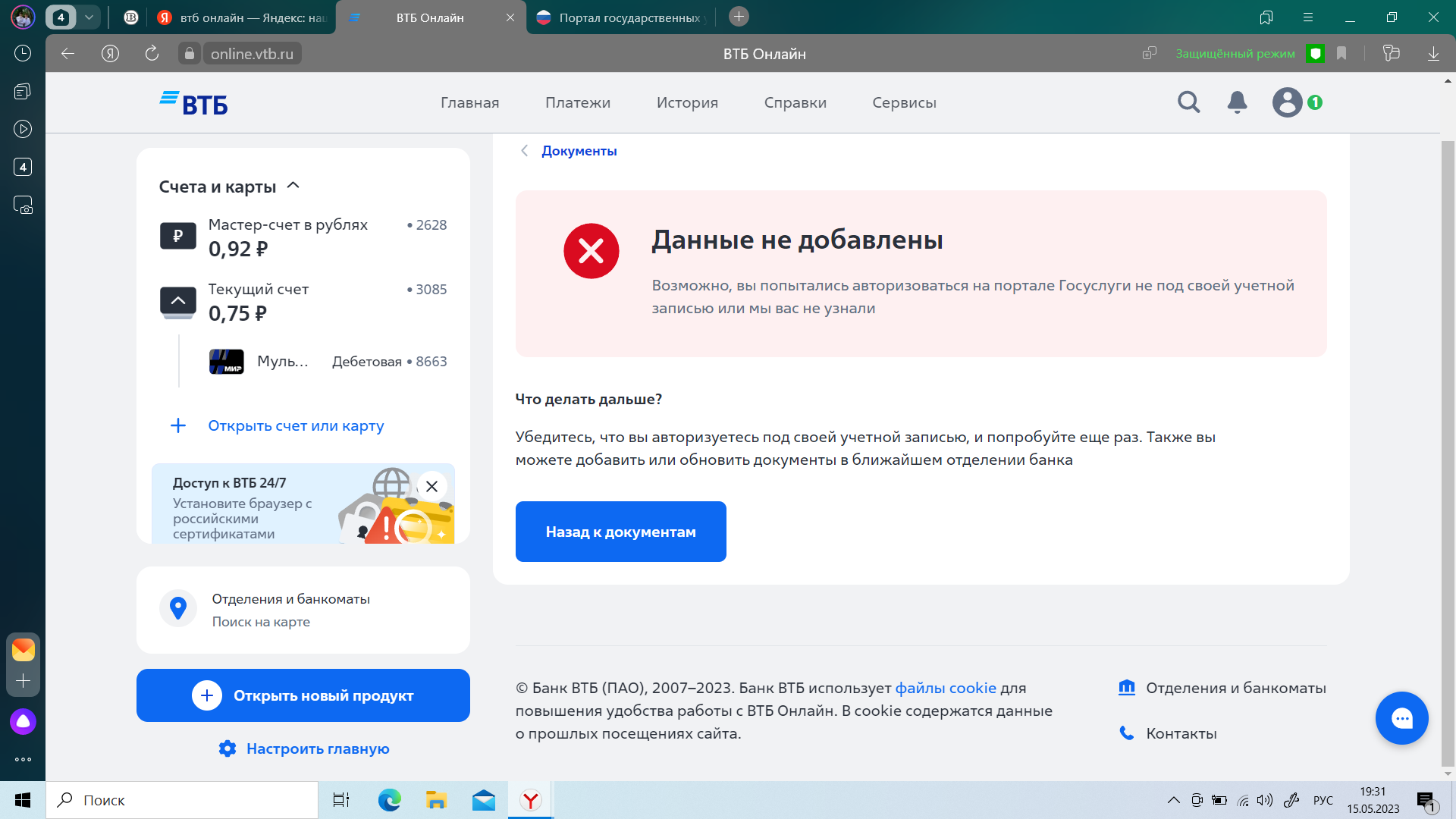Image resolution: width=1456 pixels, height=819 pixels.
Task: Open the sidebar 'Отделения и банкоматы' card
Action: click(303, 610)
